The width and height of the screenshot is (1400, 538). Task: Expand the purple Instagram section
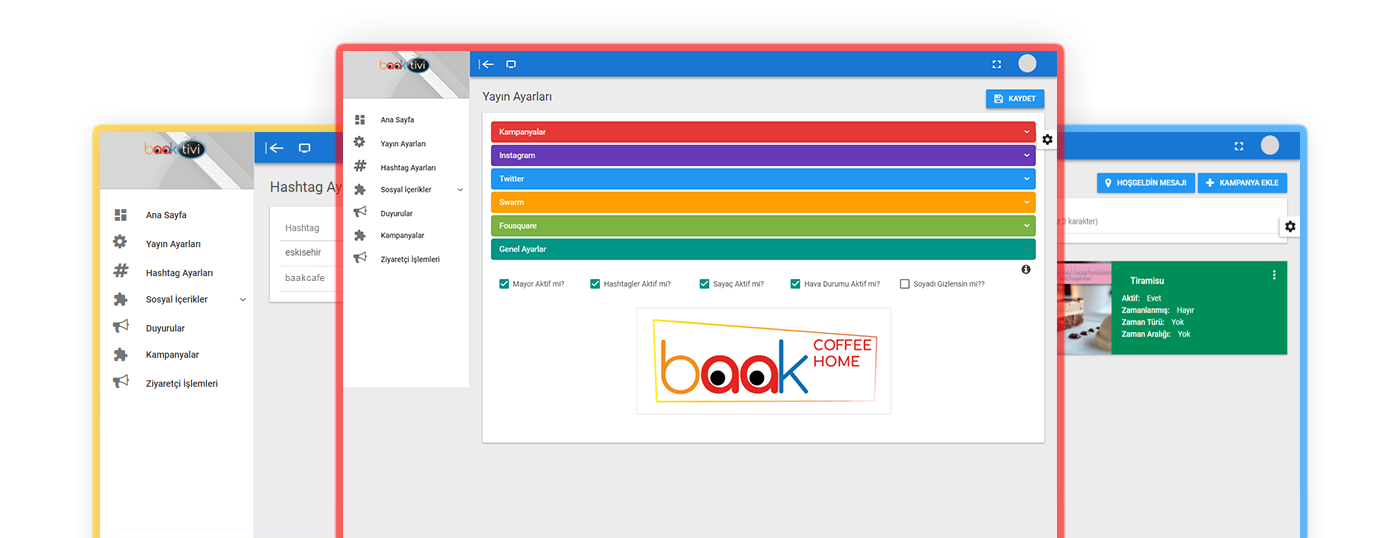click(x=762, y=156)
